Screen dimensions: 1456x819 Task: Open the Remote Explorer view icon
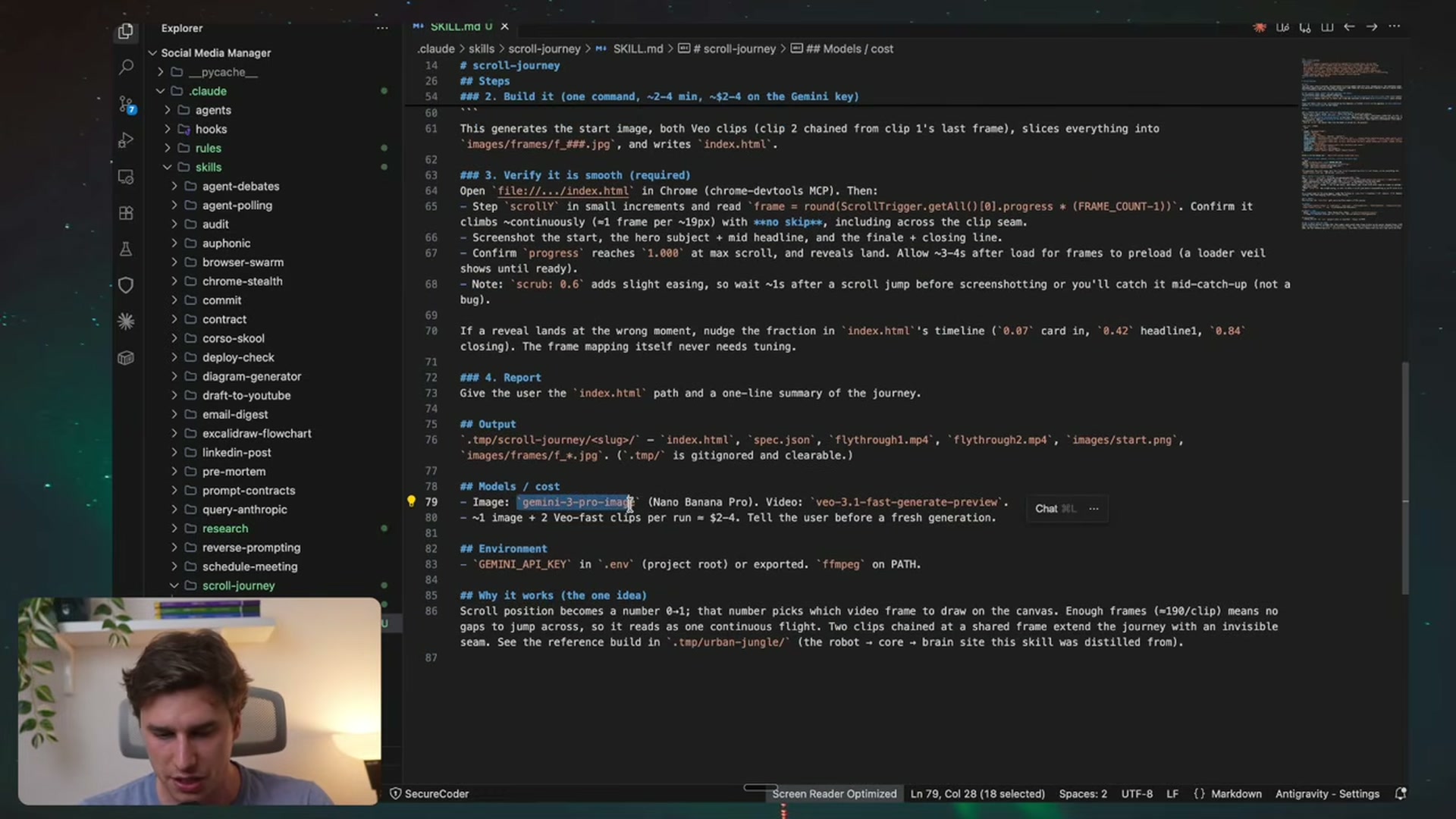(x=126, y=177)
